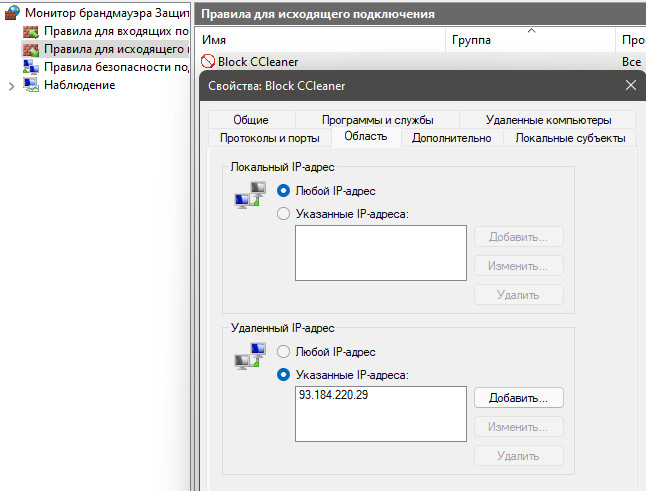Switch to Программы и службы tab

pyautogui.click(x=377, y=120)
